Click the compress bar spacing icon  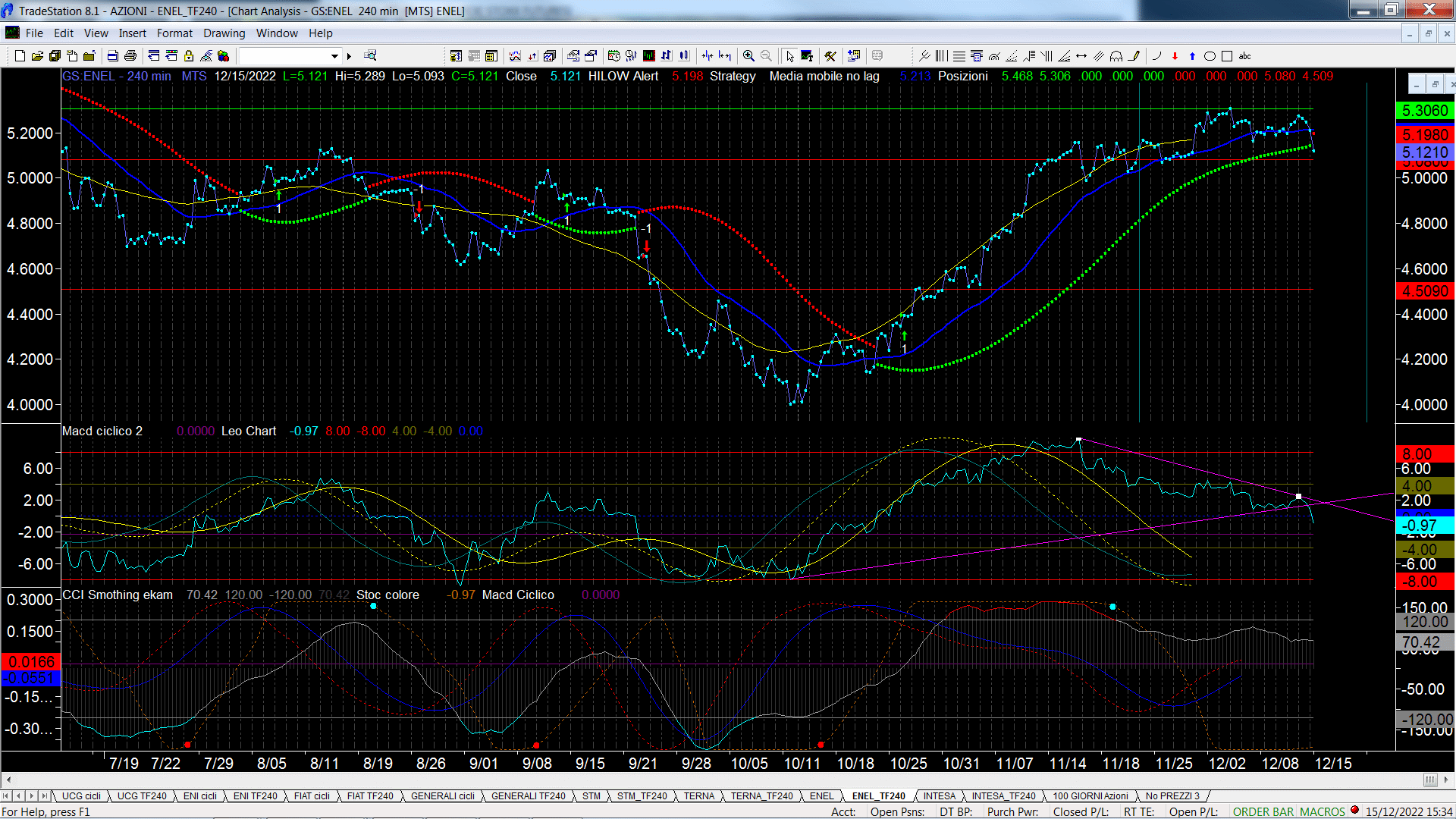708,56
